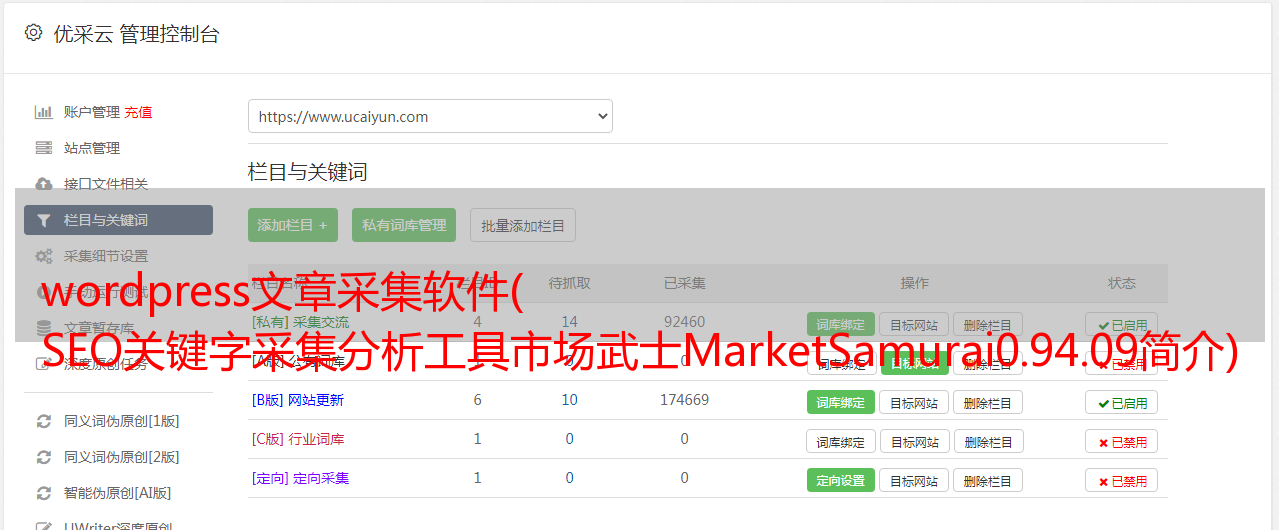
Task: Click pending count 14 in 采集交流 row
Action: [x=569, y=322]
